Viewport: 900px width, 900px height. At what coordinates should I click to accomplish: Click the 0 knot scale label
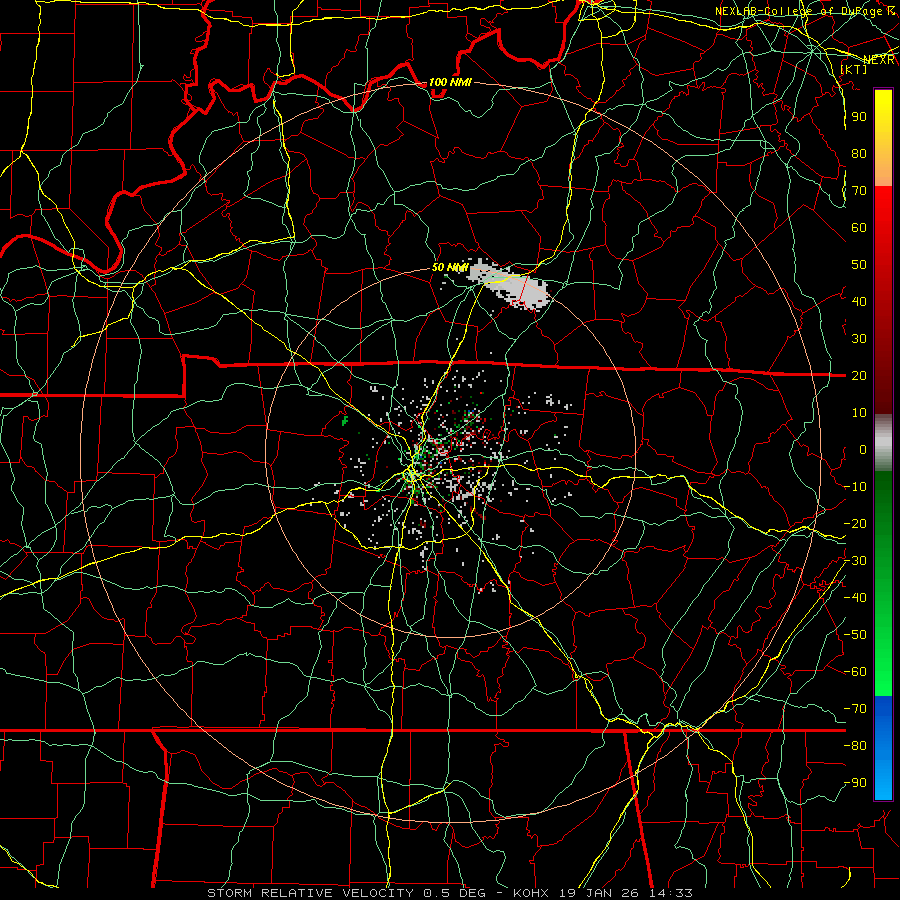[x=863, y=449]
